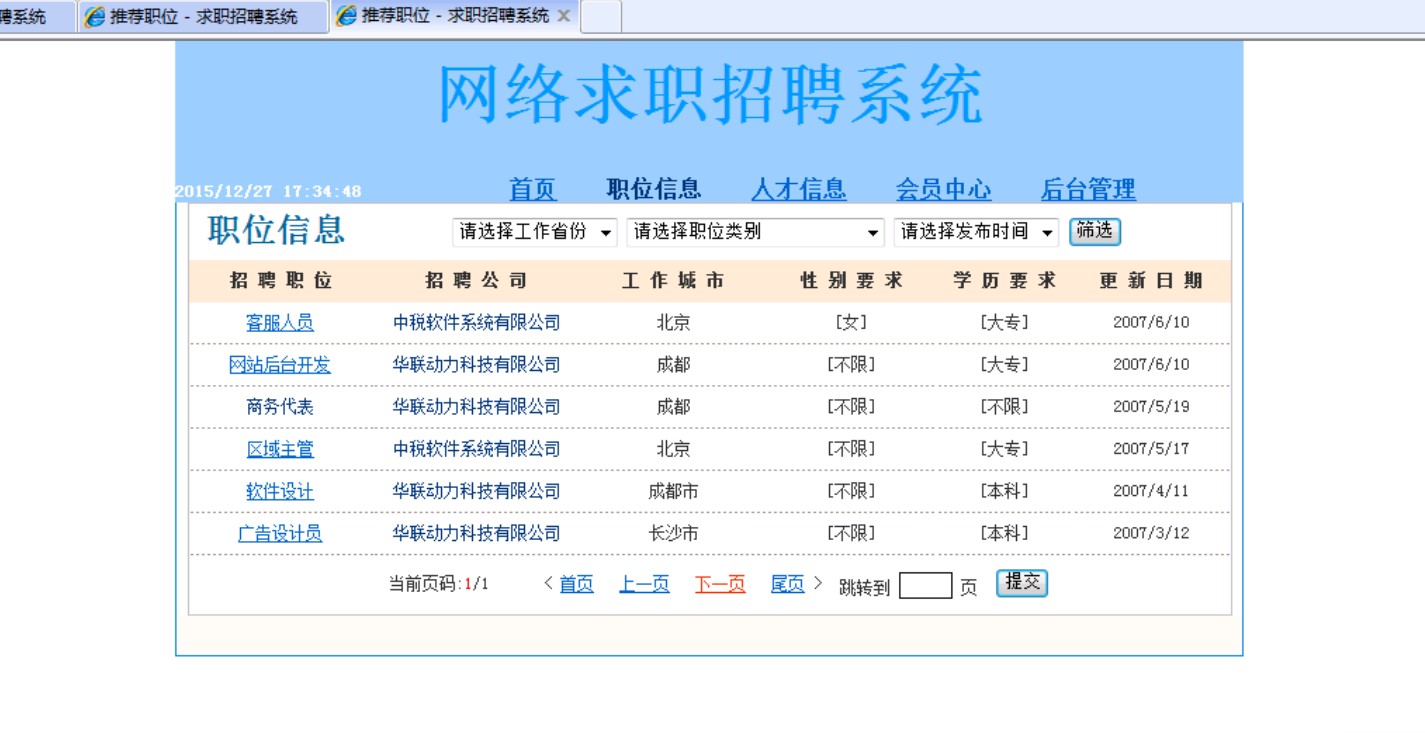Screen dimensions: 1425x733
Task: Open 华联动力科技有限公司 in the 网站后台开发 row
Action: (x=476, y=365)
